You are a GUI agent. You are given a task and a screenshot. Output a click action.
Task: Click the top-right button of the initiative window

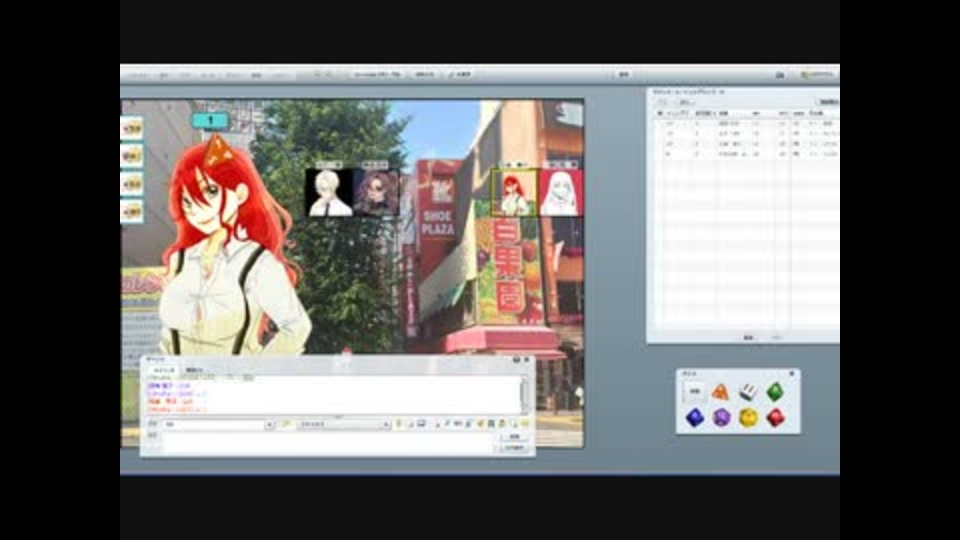(828, 102)
